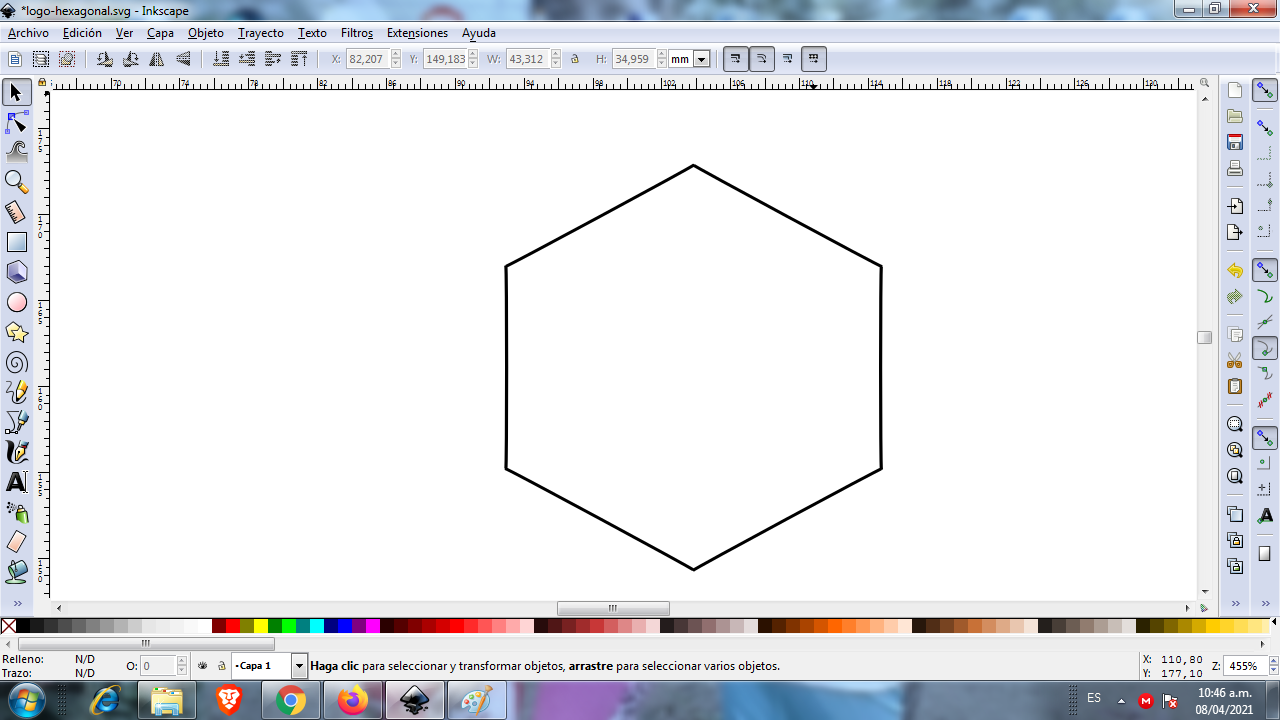
Task: Open the Extensiones menu
Action: point(417,33)
